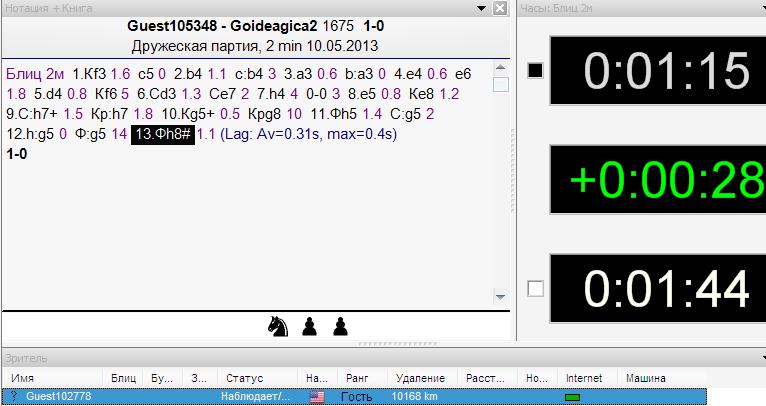Click the second captured black pawn icon
Image resolution: width=766 pixels, height=406 pixels.
coord(341,326)
